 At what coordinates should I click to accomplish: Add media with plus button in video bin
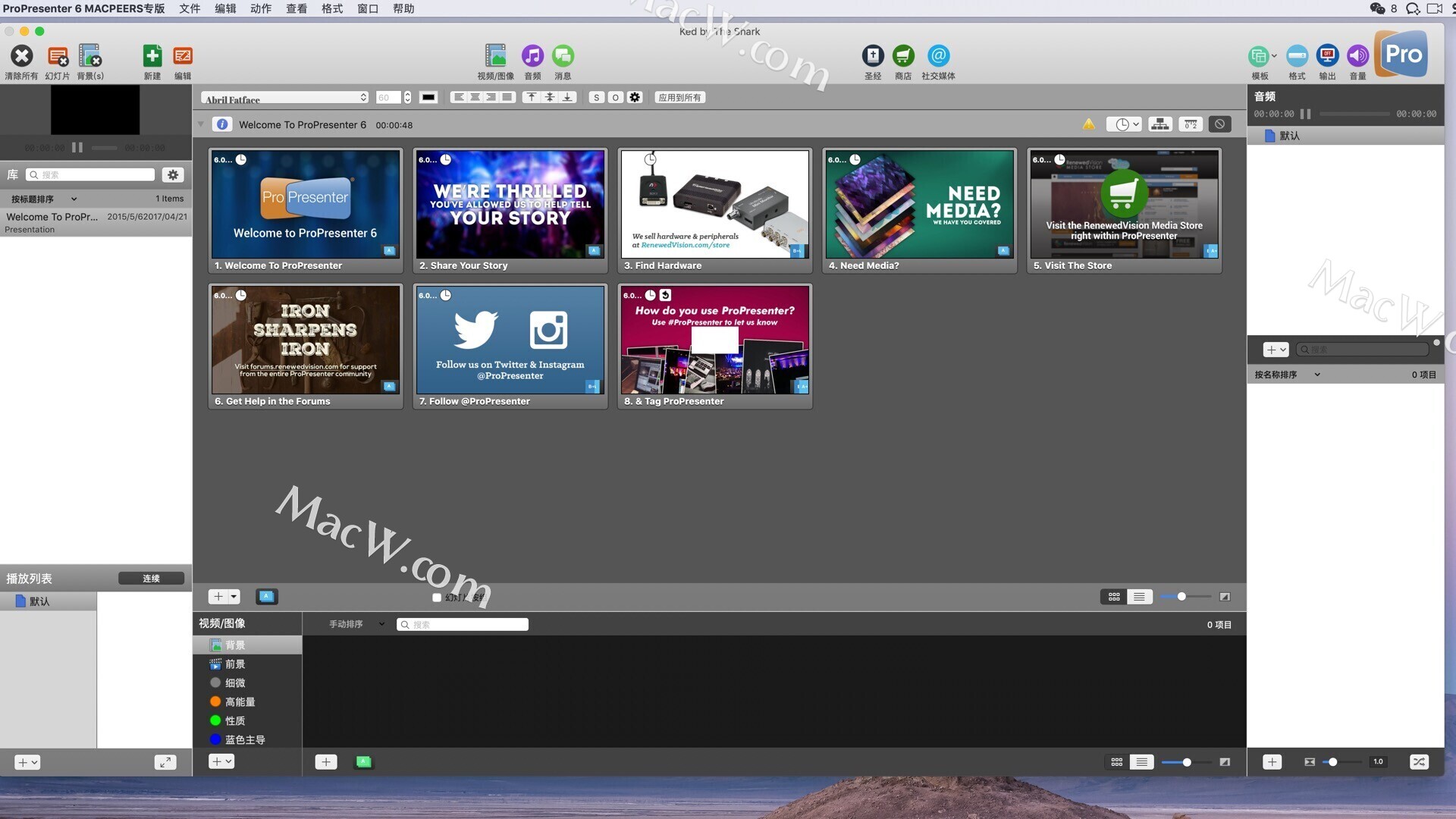[325, 762]
